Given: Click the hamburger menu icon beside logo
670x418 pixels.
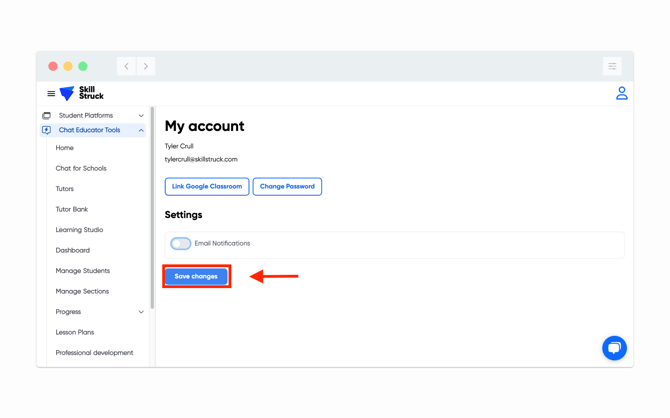Looking at the screenshot, I should pos(51,94).
